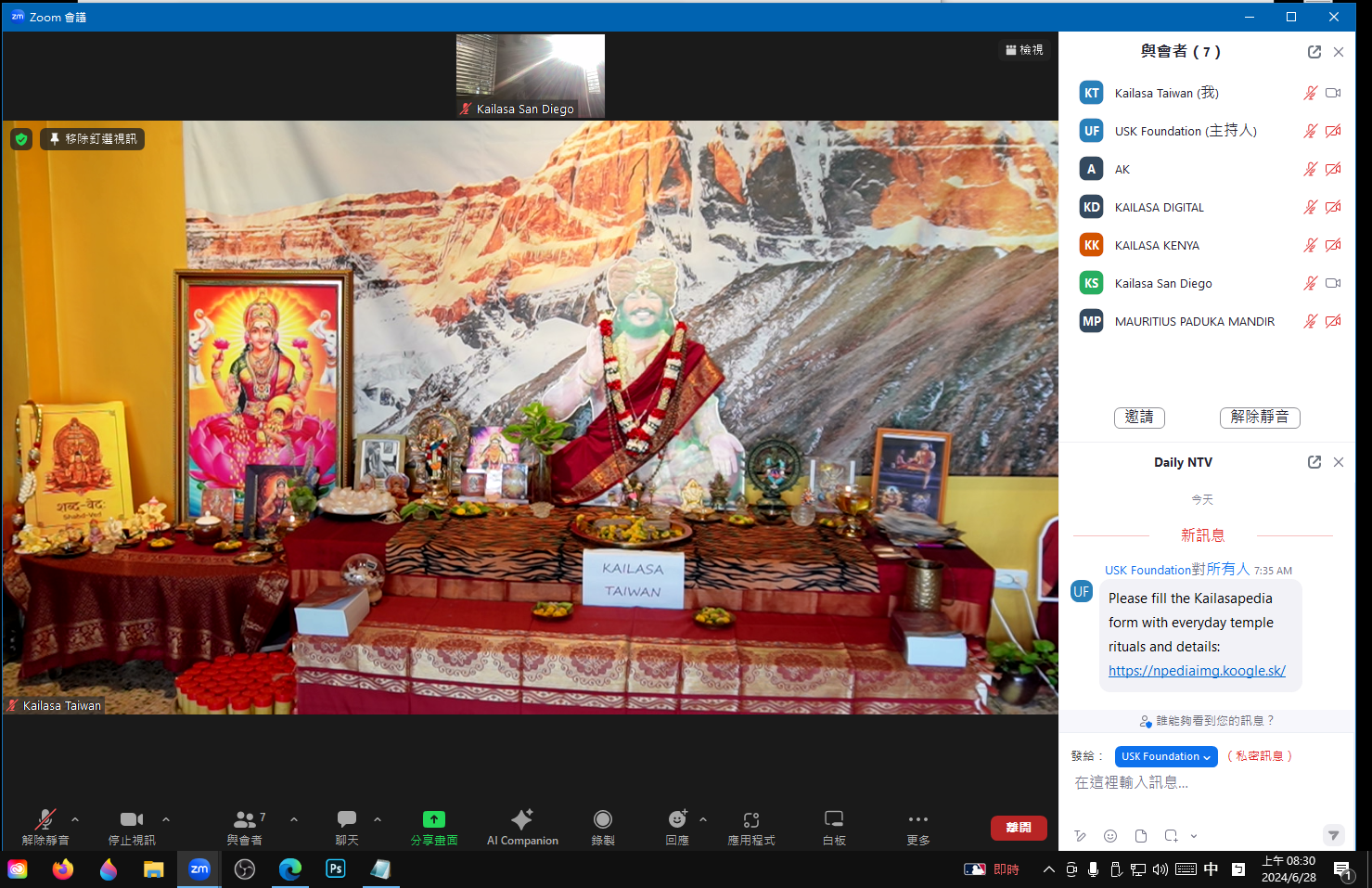Open the USK Foundation recipient dropdown
The image size is (1372, 888).
[x=1166, y=756]
